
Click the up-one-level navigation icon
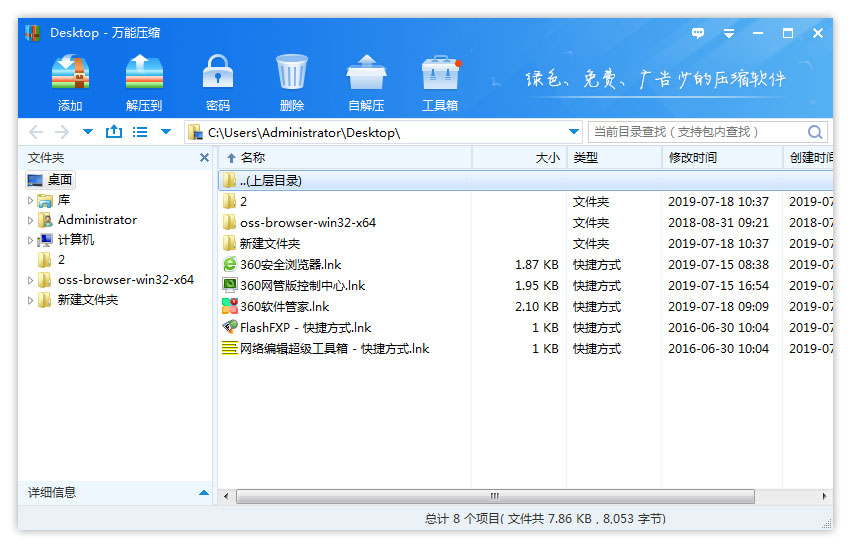pyautogui.click(x=113, y=132)
